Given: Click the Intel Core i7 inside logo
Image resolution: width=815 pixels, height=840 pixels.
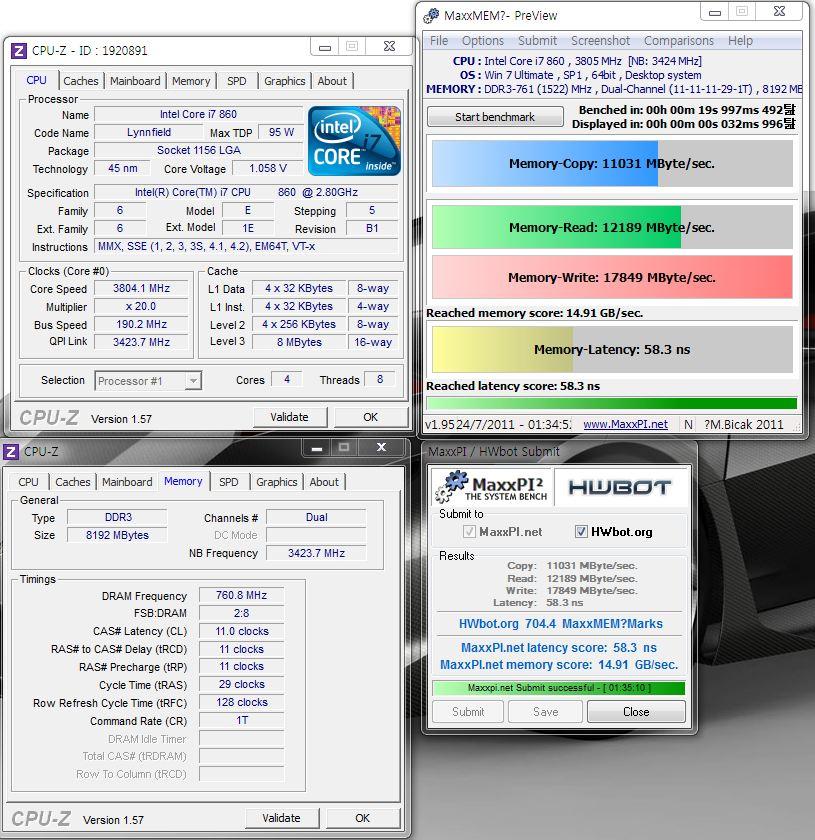Looking at the screenshot, I should [354, 141].
